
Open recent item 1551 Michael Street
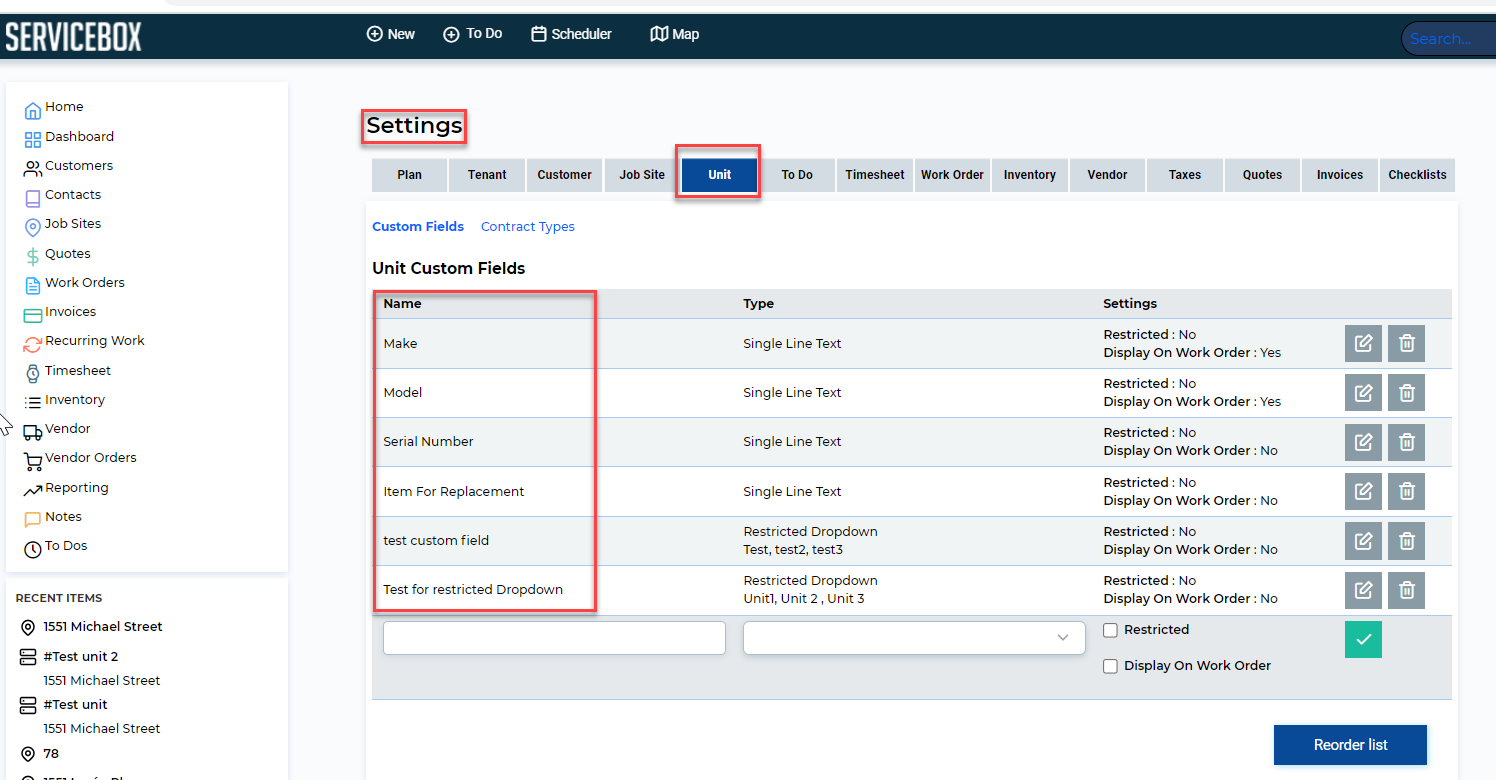[x=103, y=627]
